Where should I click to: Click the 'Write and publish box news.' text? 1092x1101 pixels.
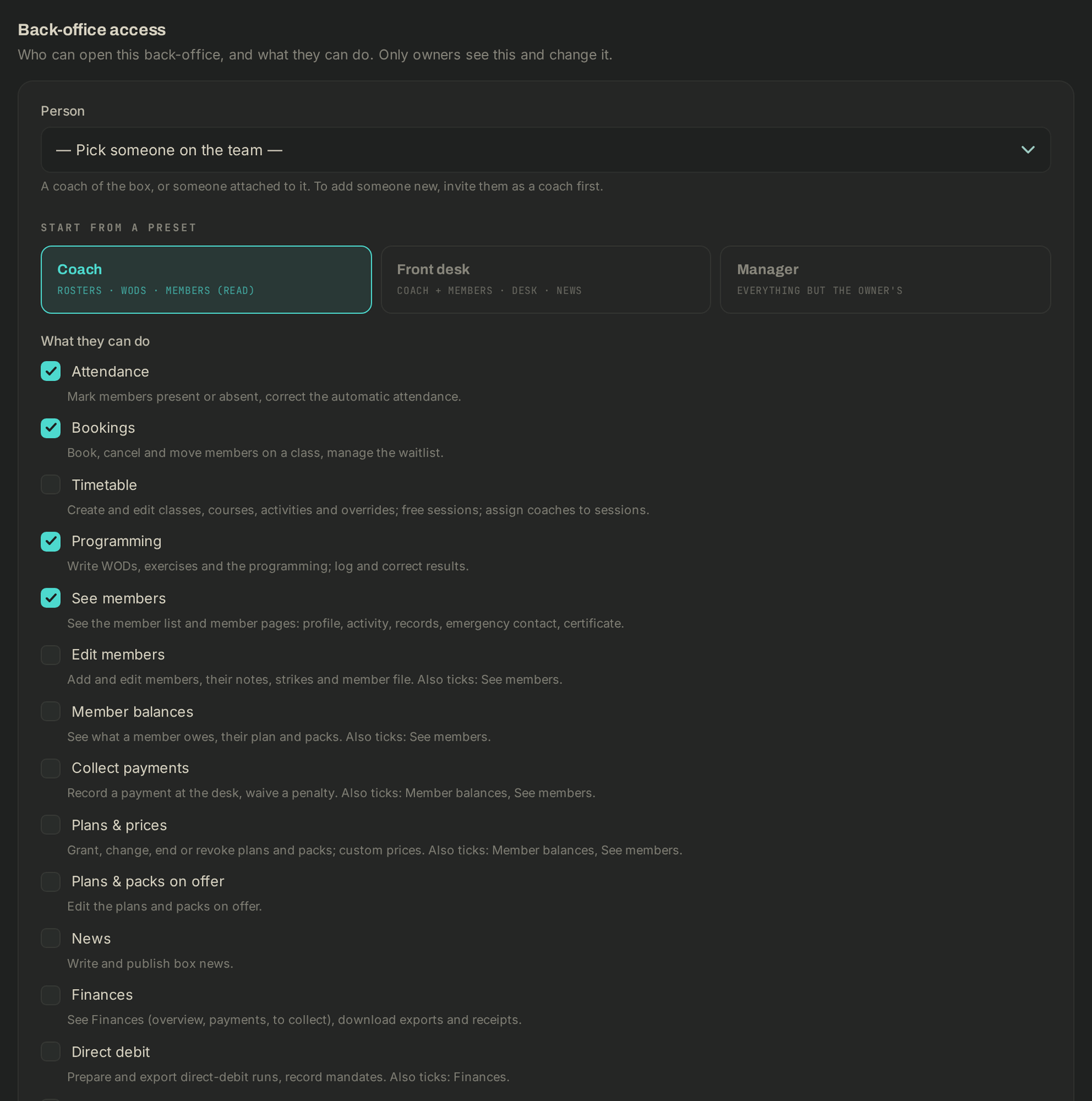point(150,963)
